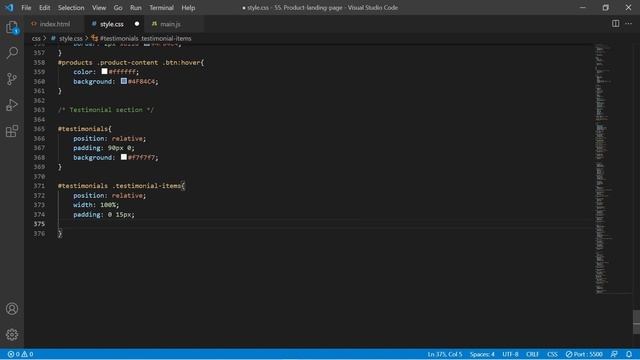Click the #products .product-content .btn:hover selector

(129, 62)
